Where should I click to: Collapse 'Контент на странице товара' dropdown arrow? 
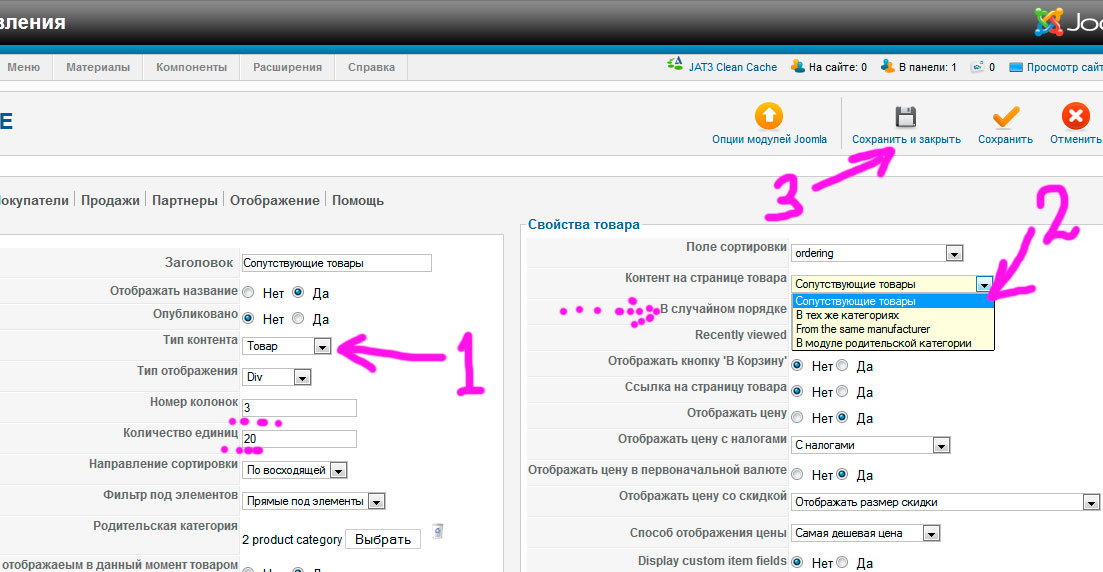(x=983, y=284)
